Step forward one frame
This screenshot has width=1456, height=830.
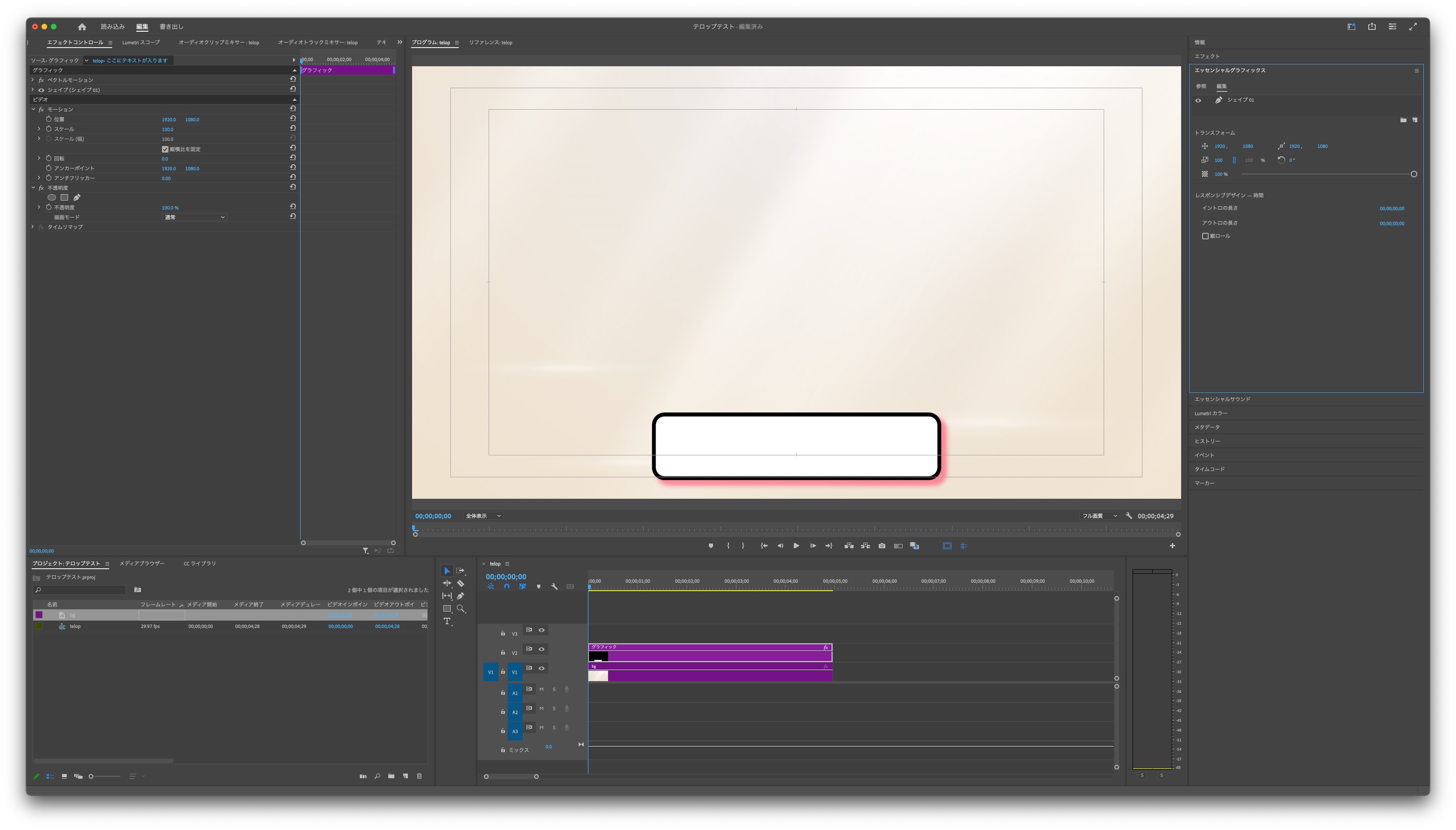coord(813,545)
